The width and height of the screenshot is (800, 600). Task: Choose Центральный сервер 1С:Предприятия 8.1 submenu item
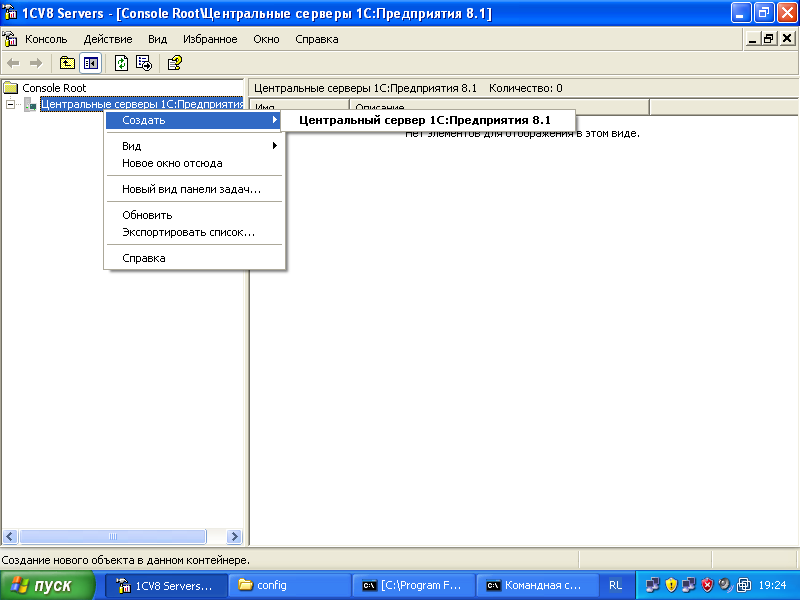(428, 120)
